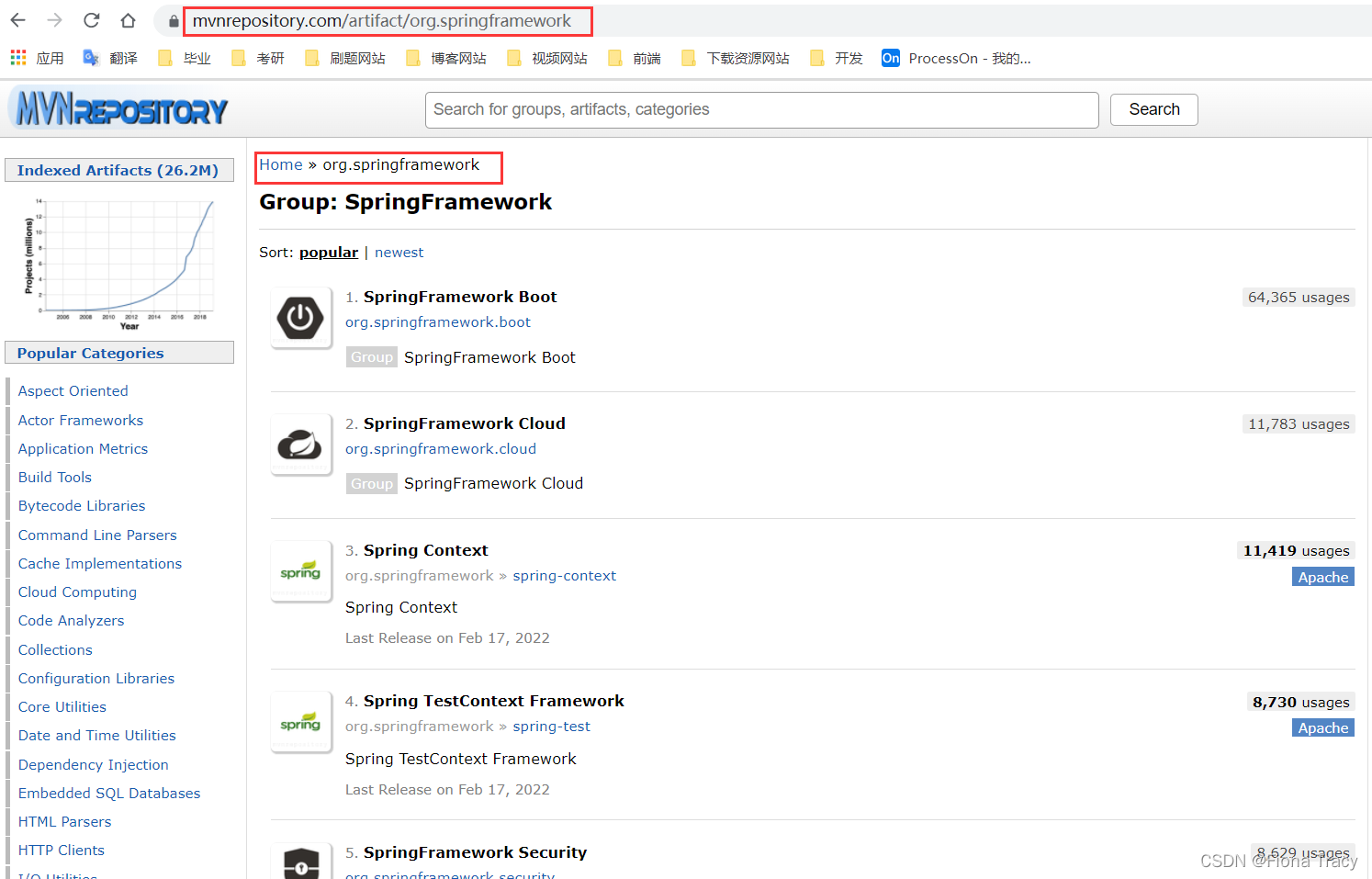Screen dimensions: 1372x879
Task: Click the browser forward arrow
Action: (x=55, y=20)
